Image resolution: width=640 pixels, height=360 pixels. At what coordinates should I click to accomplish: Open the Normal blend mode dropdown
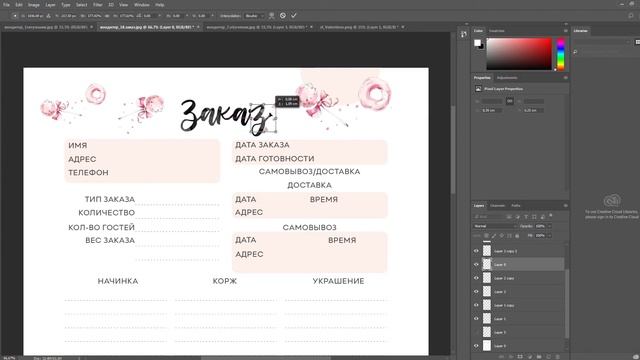(x=495, y=226)
